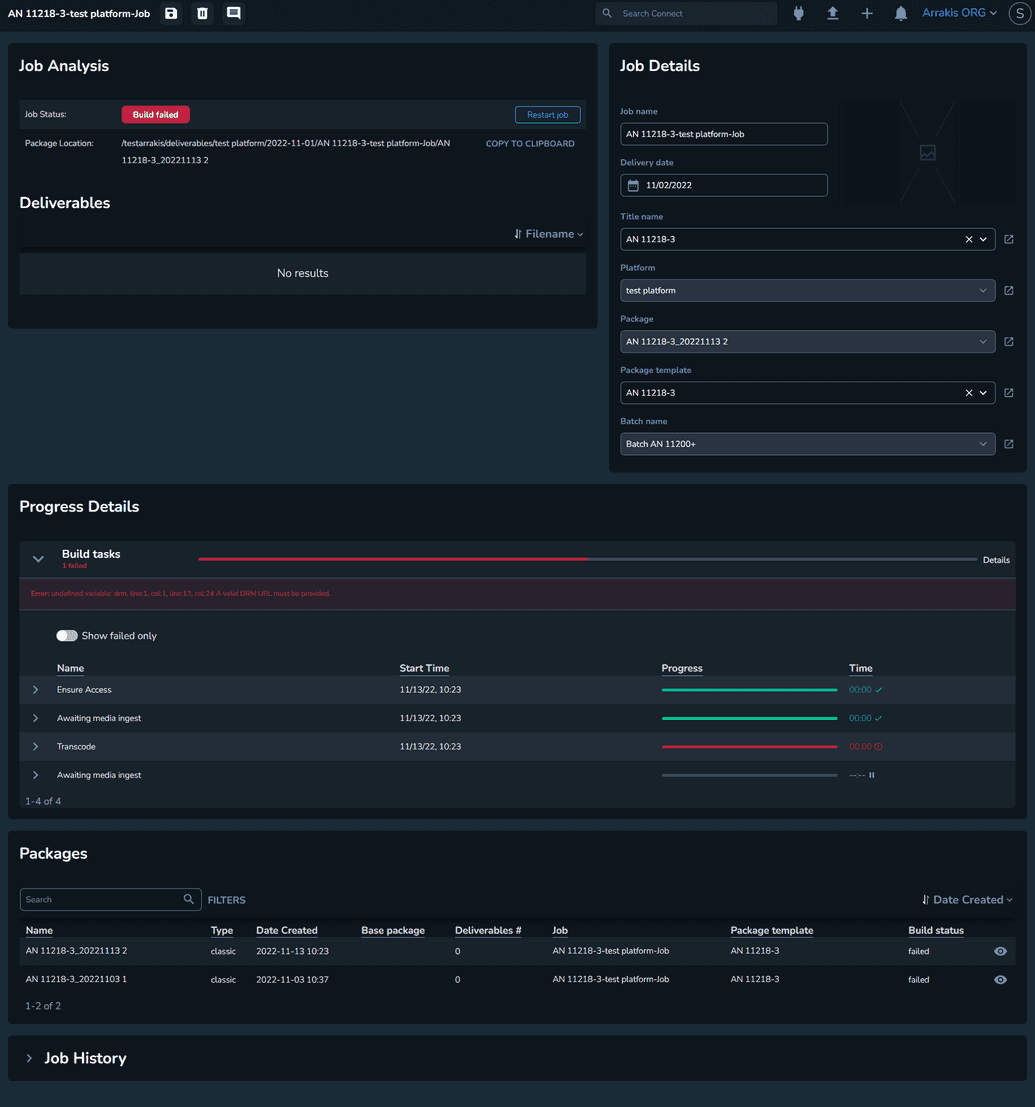Sort packages by Type column
1035x1107 pixels.
pos(222,931)
